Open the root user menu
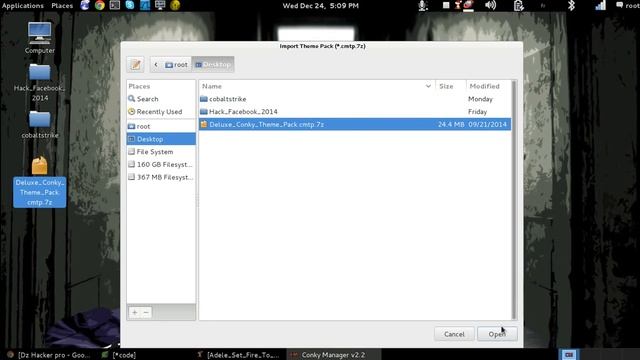The width and height of the screenshot is (640, 360). 628,5
